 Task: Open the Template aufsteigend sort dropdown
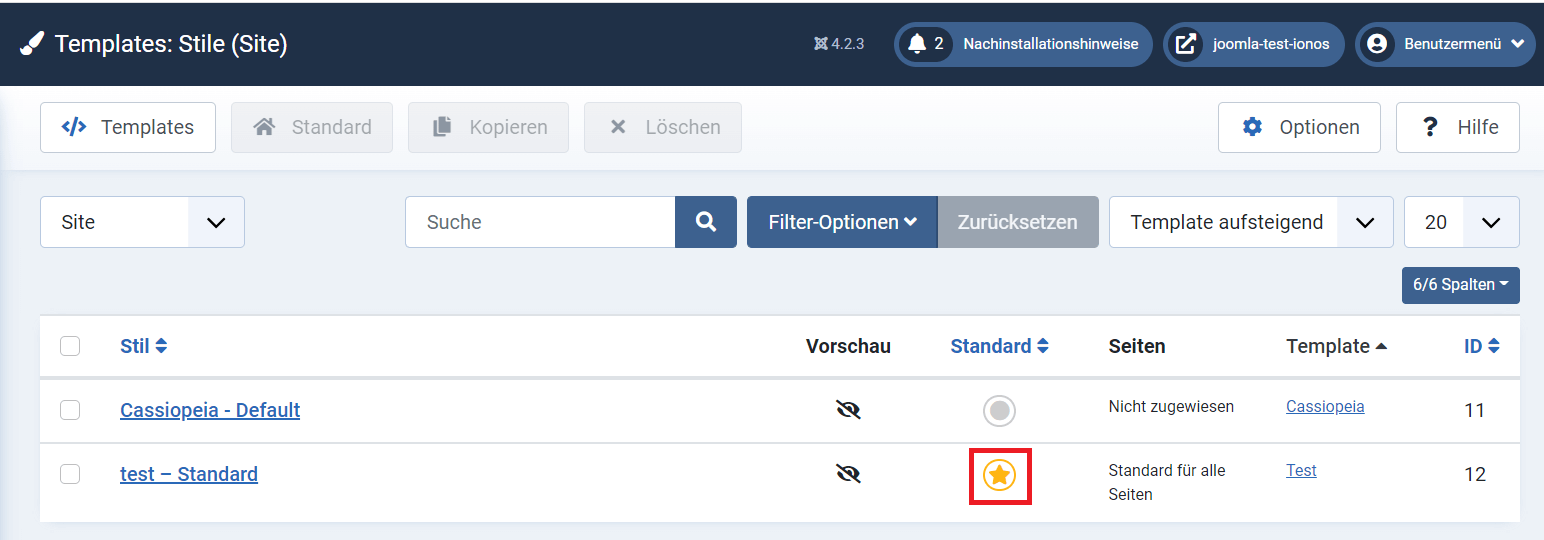coord(1251,222)
